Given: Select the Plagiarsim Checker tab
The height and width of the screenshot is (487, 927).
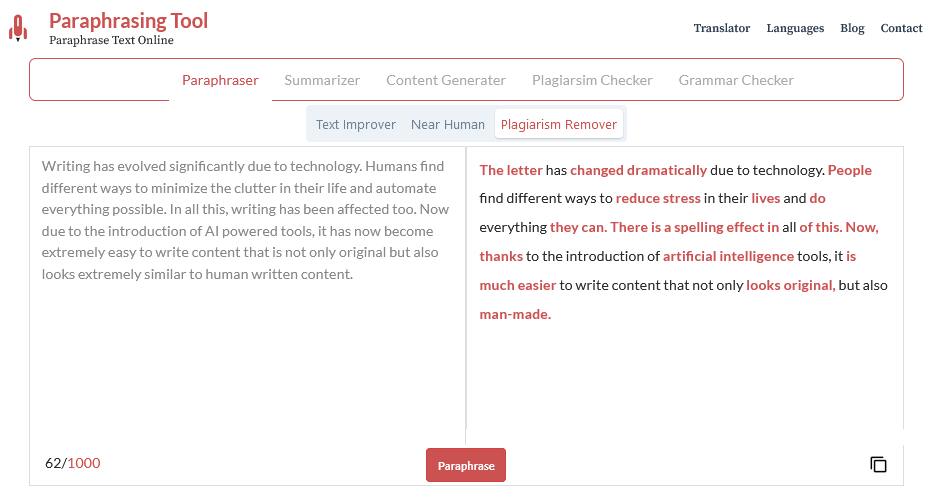Looking at the screenshot, I should (592, 80).
